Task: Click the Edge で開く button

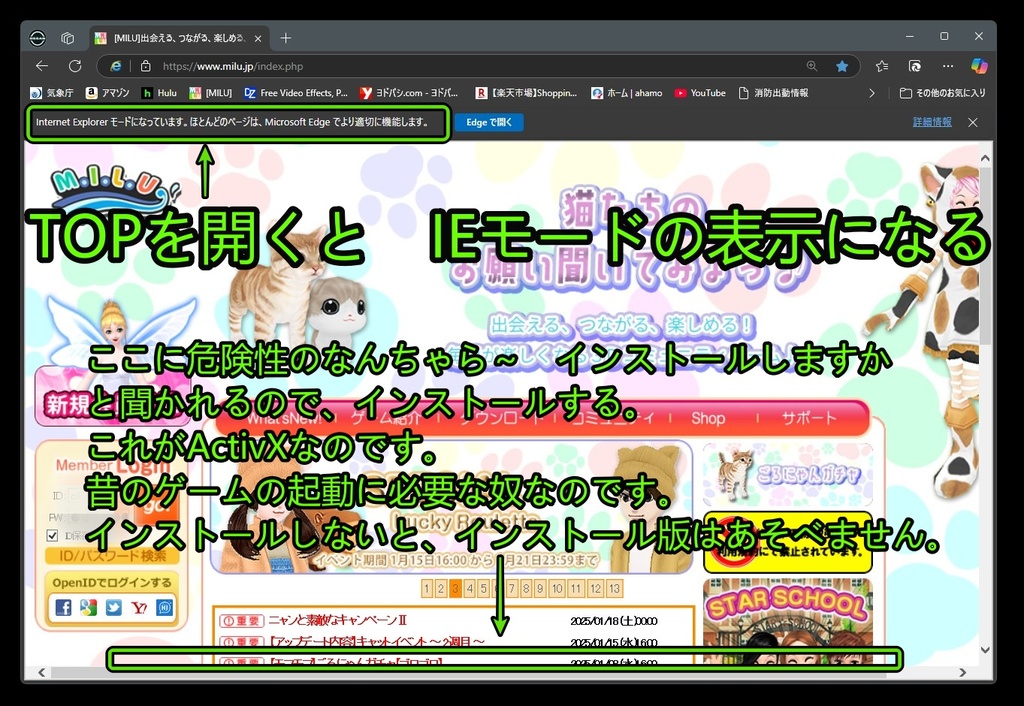Action: 489,122
